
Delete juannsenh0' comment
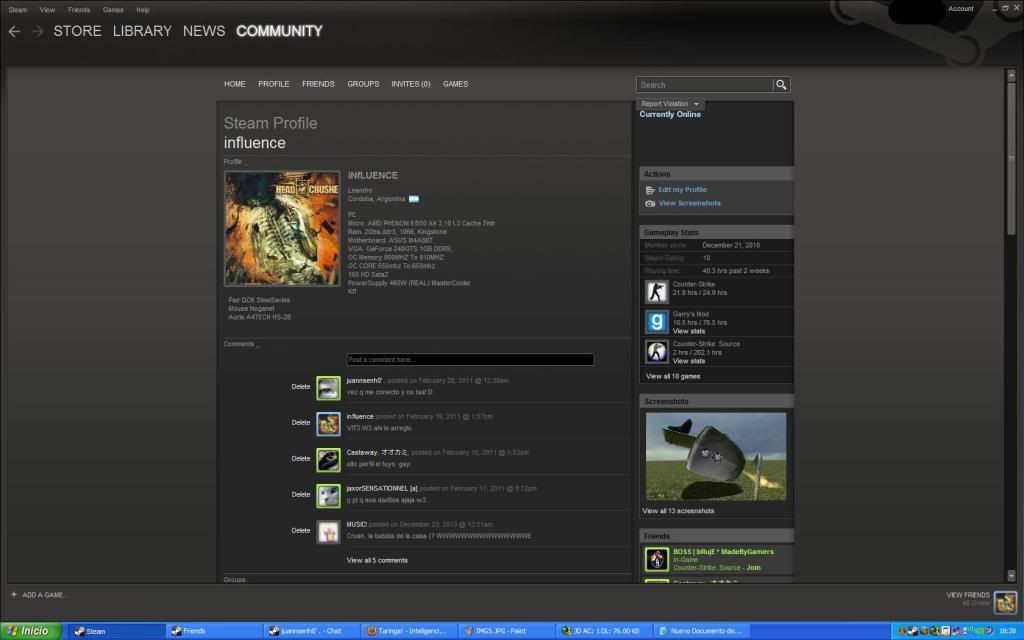[300, 387]
